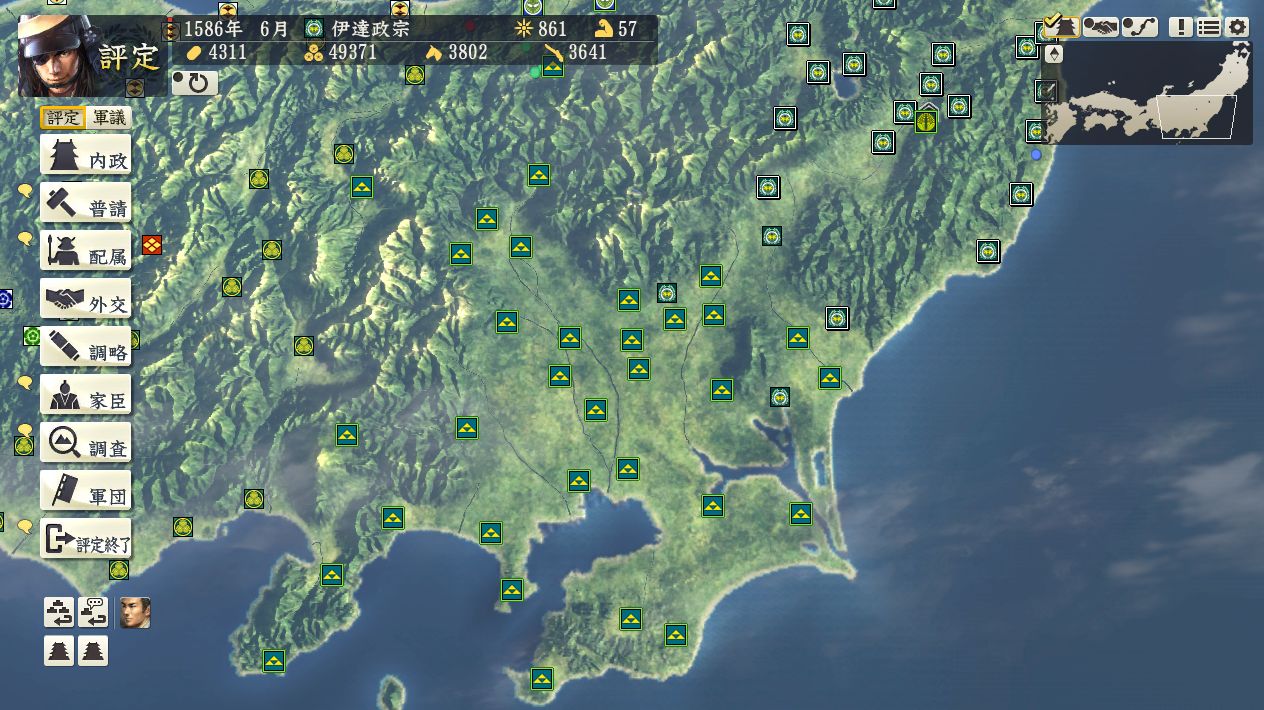The height and width of the screenshot is (710, 1264).
Task: Open the list icon near the minimap
Action: tap(1209, 27)
